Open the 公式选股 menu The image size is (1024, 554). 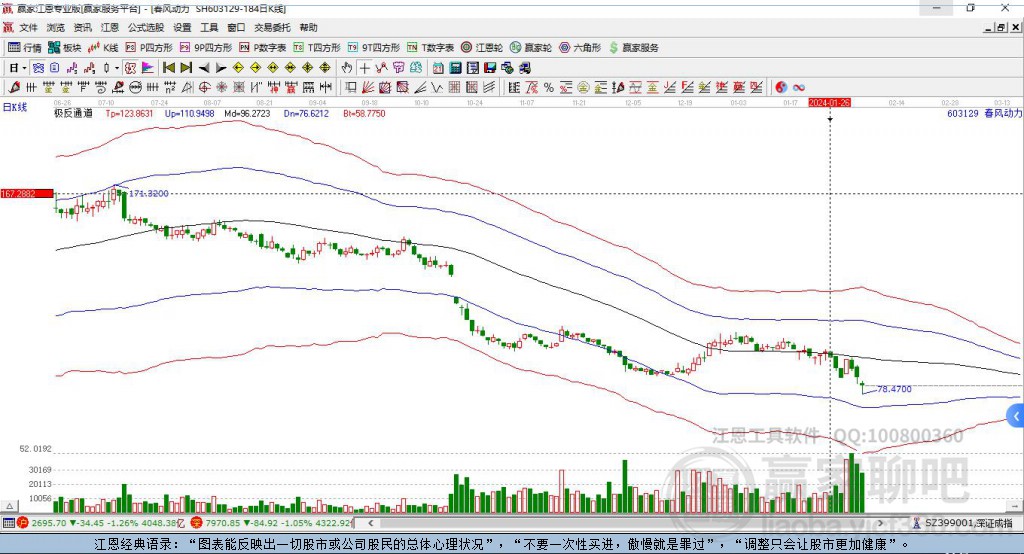click(x=146, y=27)
